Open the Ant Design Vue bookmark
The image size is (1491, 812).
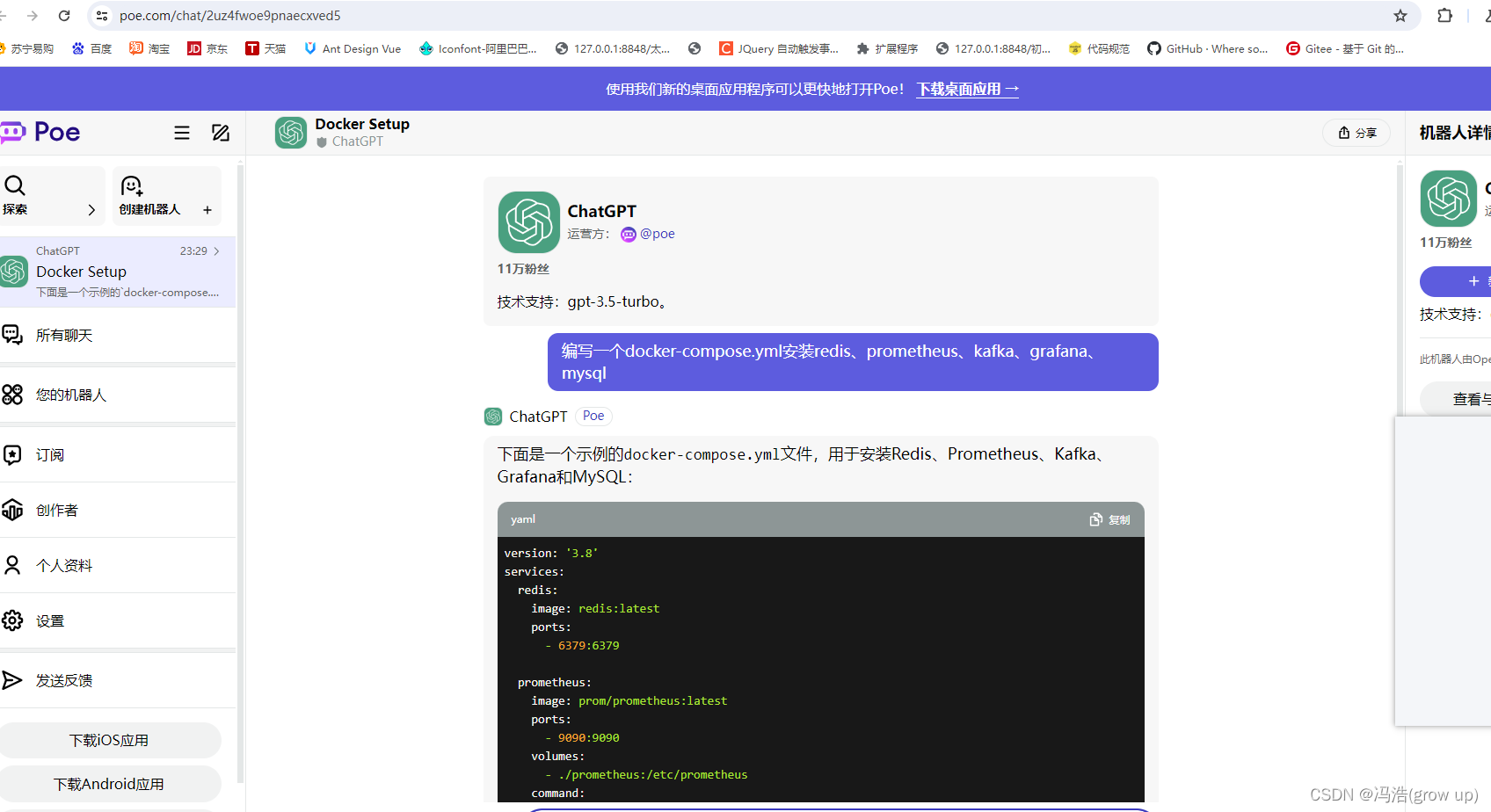point(353,48)
